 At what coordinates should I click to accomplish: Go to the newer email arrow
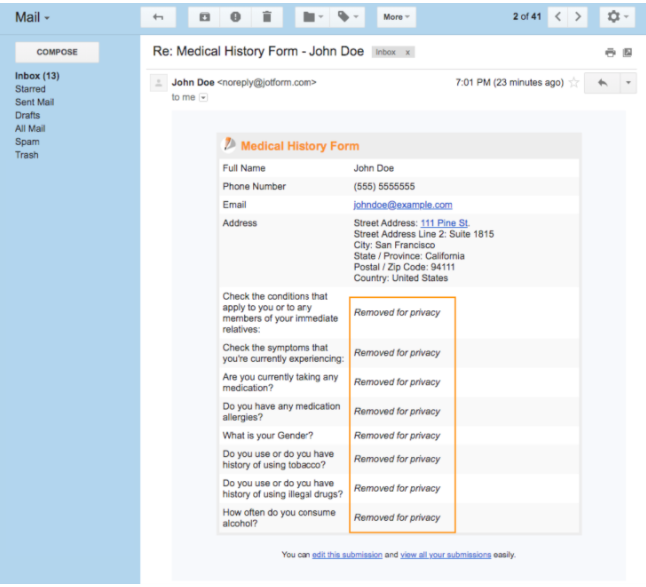point(558,17)
